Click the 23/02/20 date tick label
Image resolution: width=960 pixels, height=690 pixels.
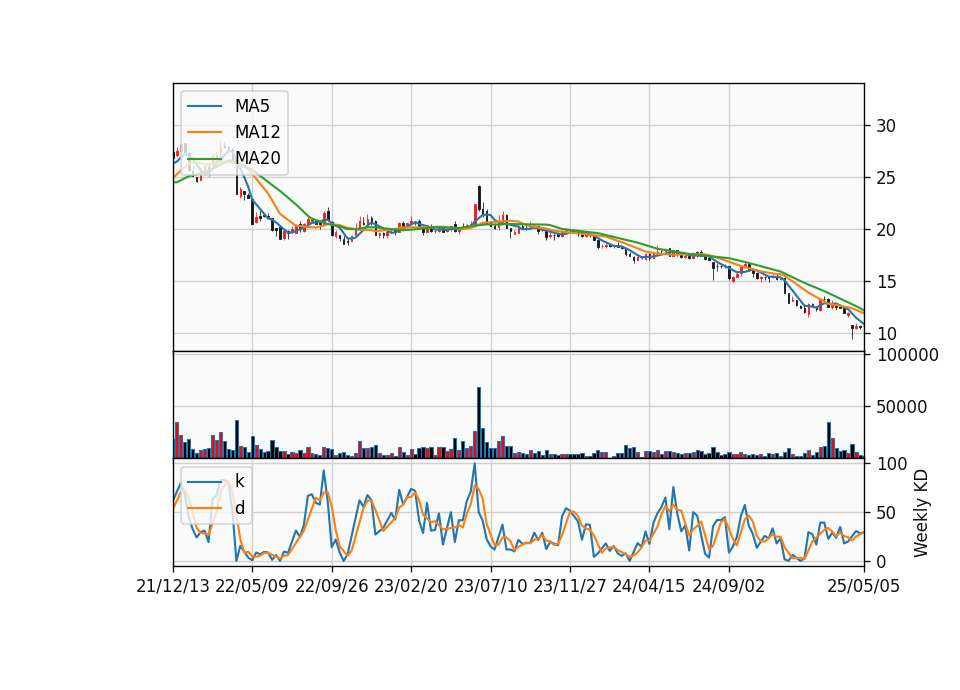tap(411, 586)
